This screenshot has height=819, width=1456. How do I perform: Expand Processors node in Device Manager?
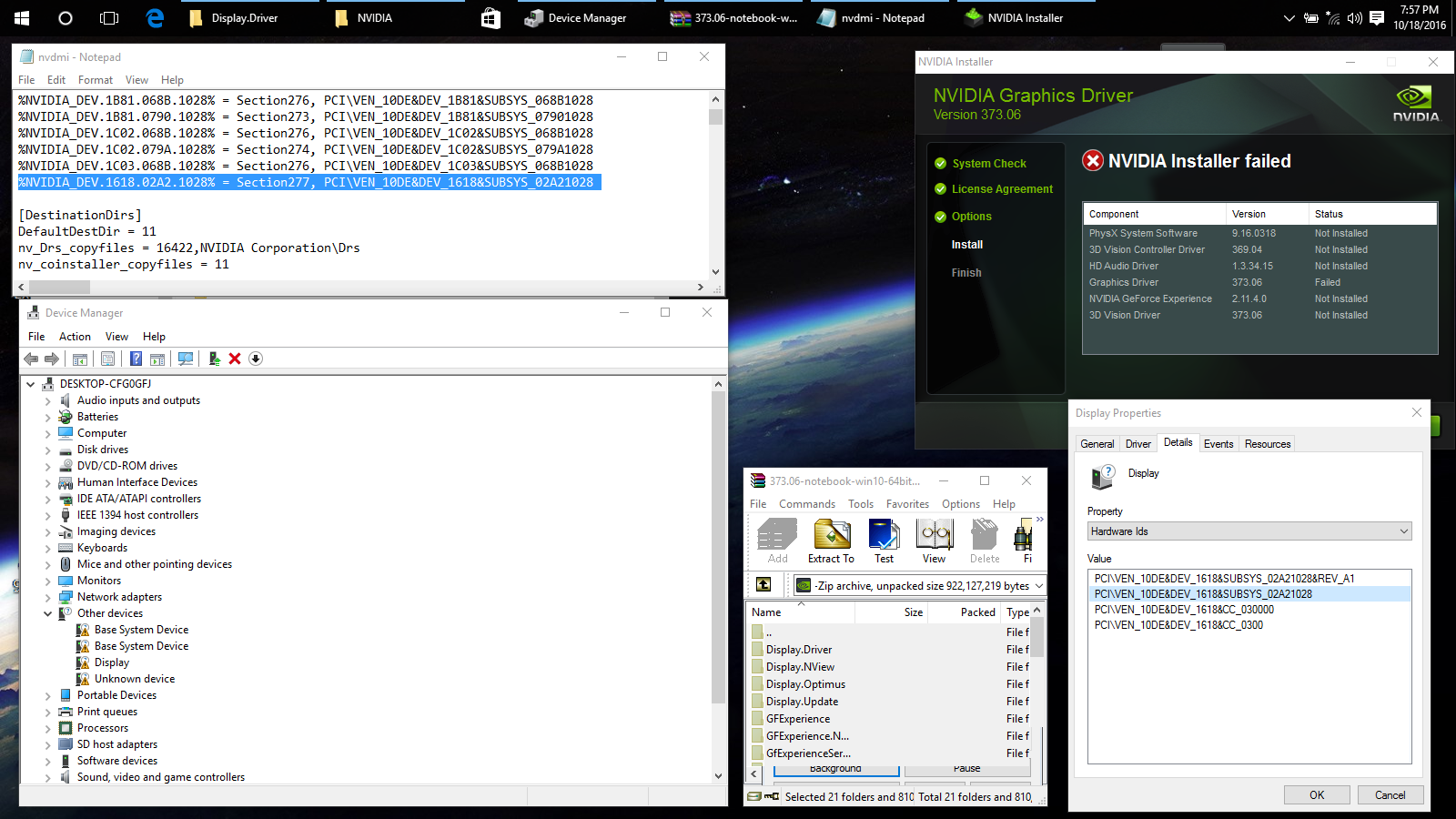(x=47, y=728)
